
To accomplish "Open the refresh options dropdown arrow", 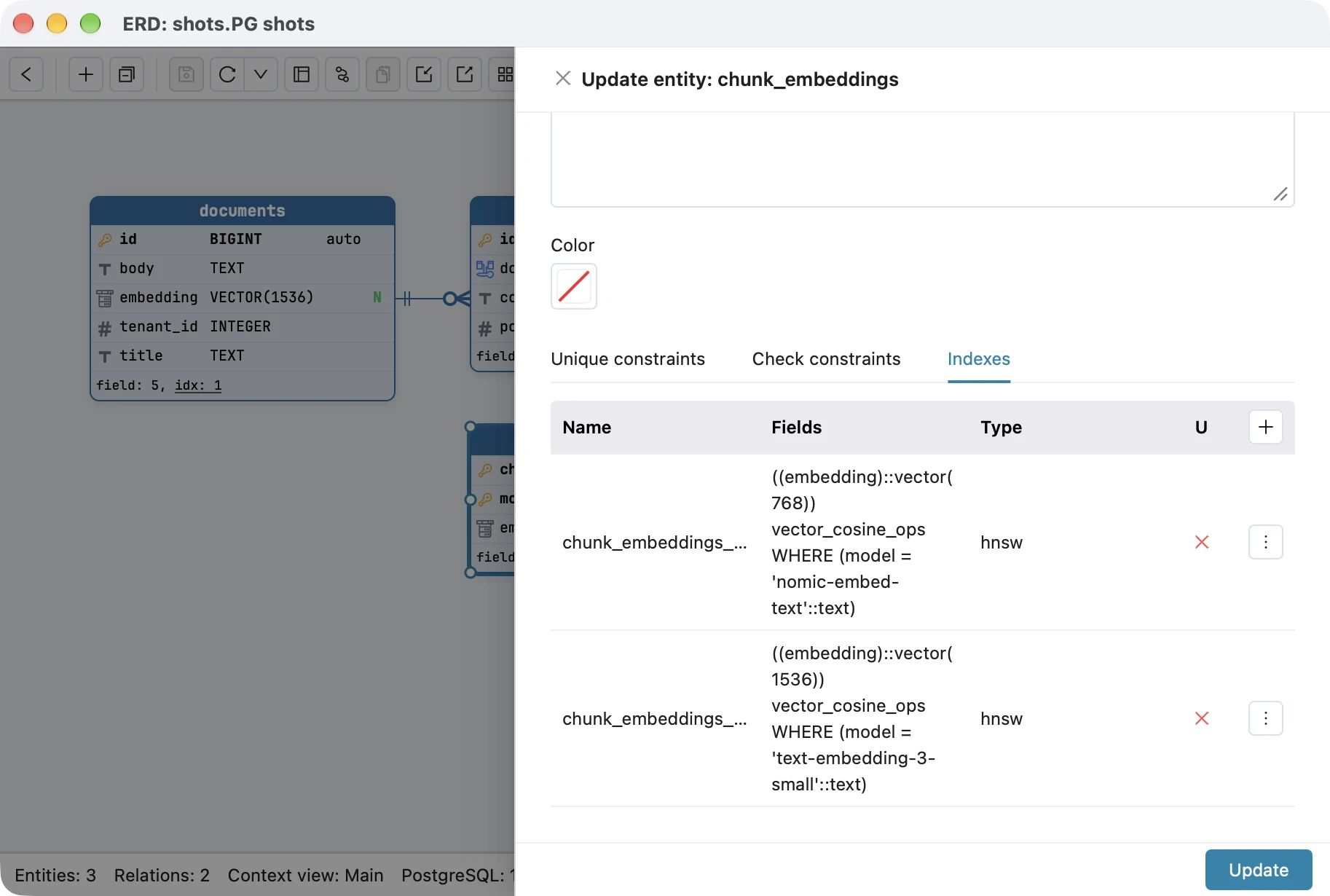I will coord(261,74).
